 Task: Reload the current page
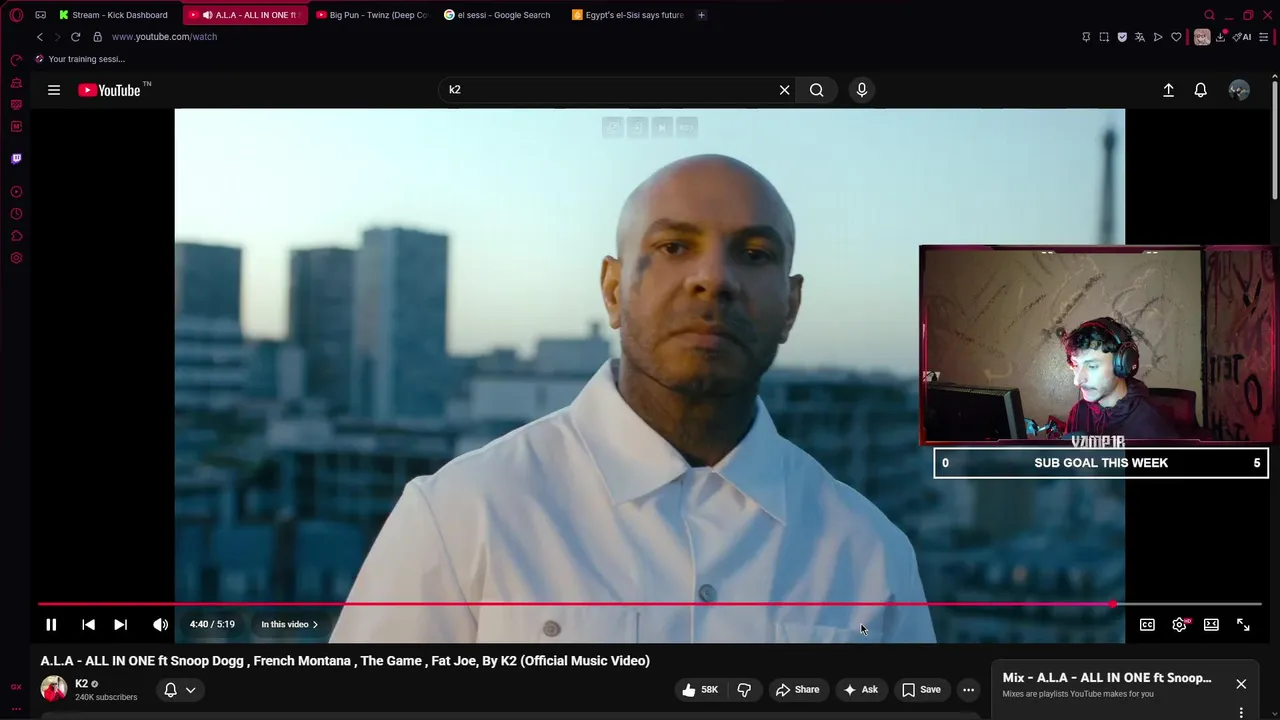tap(75, 37)
